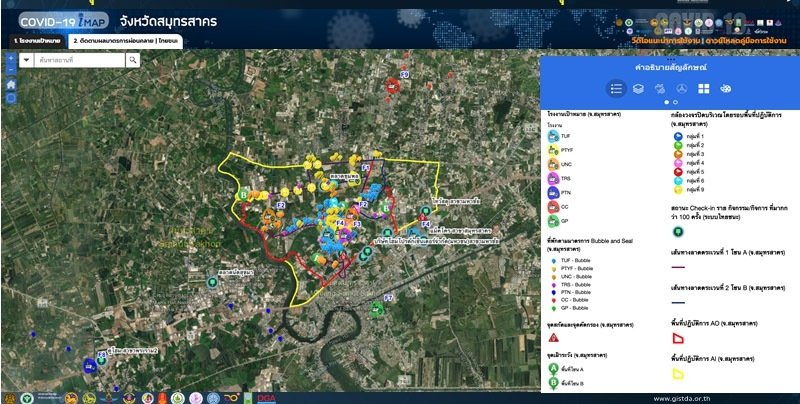The height and width of the screenshot is (404, 800).
Task: Click the locate position icon below home
Action: coord(11,99)
